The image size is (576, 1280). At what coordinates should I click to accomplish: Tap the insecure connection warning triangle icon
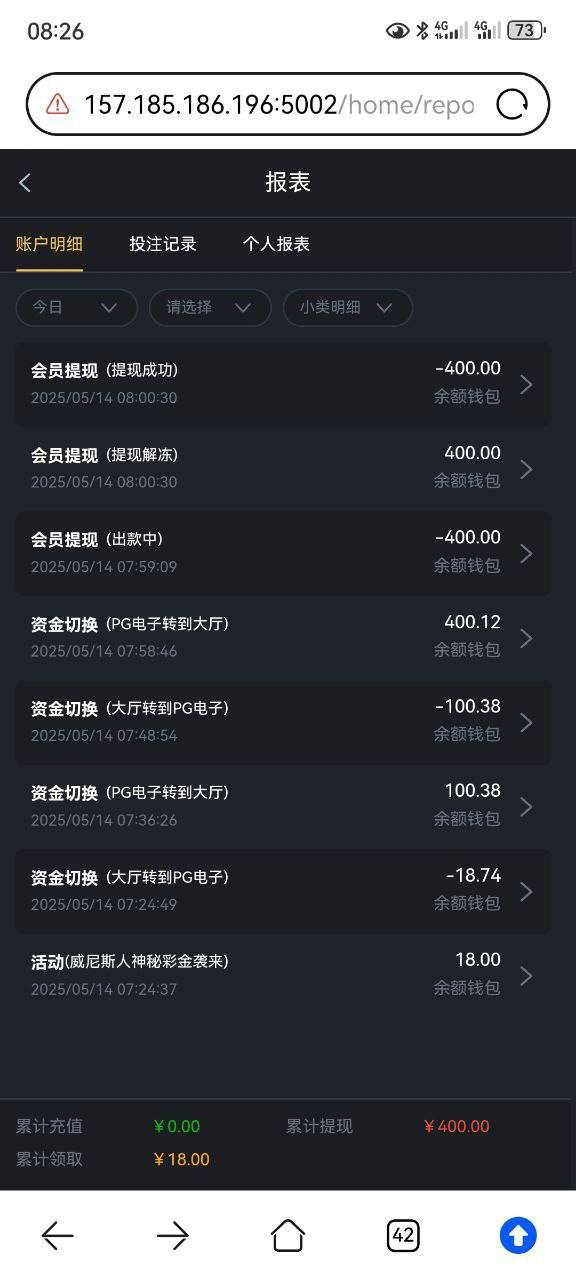coord(57,104)
